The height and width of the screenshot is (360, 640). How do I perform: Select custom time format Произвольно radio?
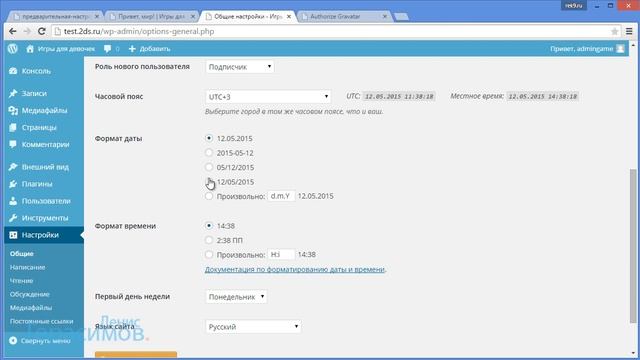pos(209,254)
